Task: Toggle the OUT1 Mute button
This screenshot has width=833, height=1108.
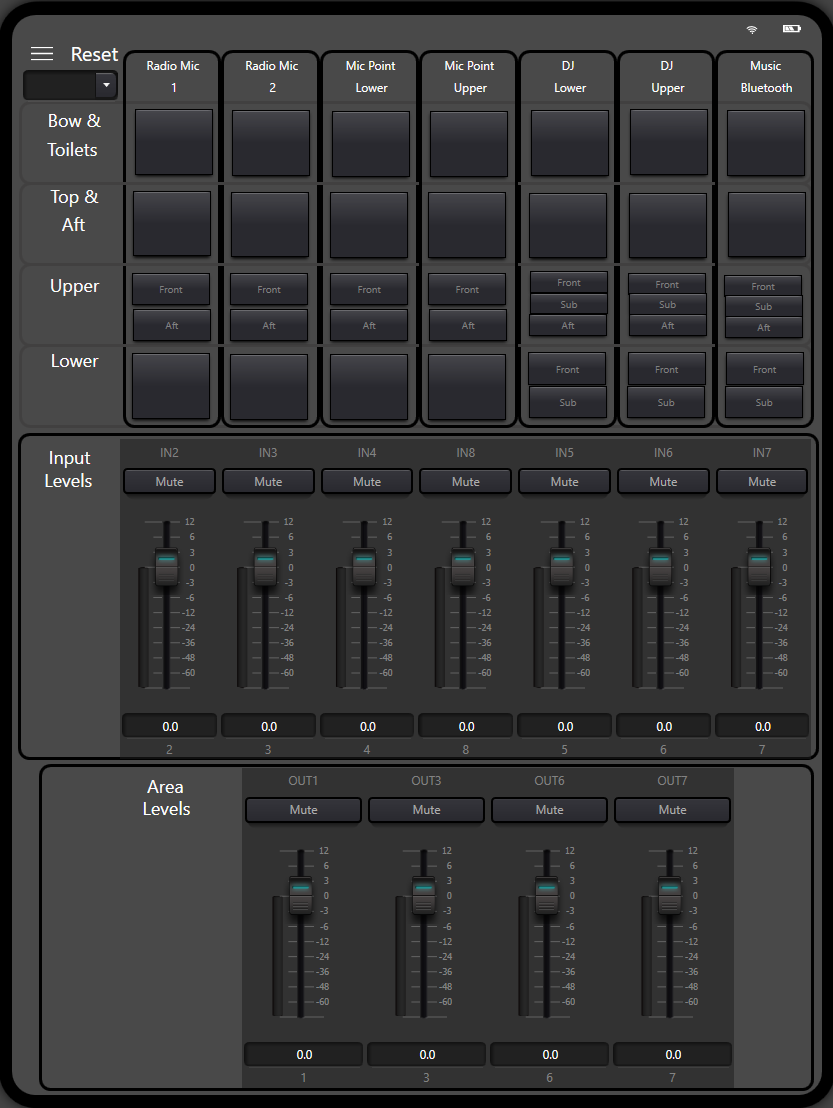Action: (303, 810)
